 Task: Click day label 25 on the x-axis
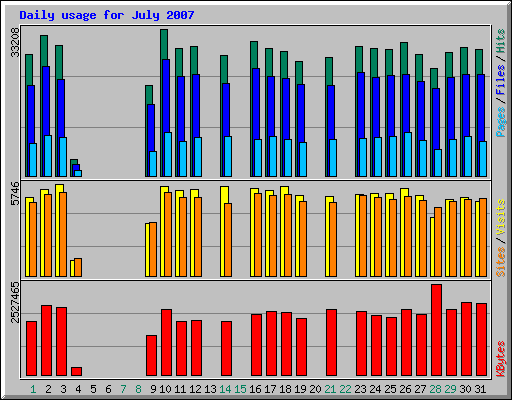pos(390,389)
